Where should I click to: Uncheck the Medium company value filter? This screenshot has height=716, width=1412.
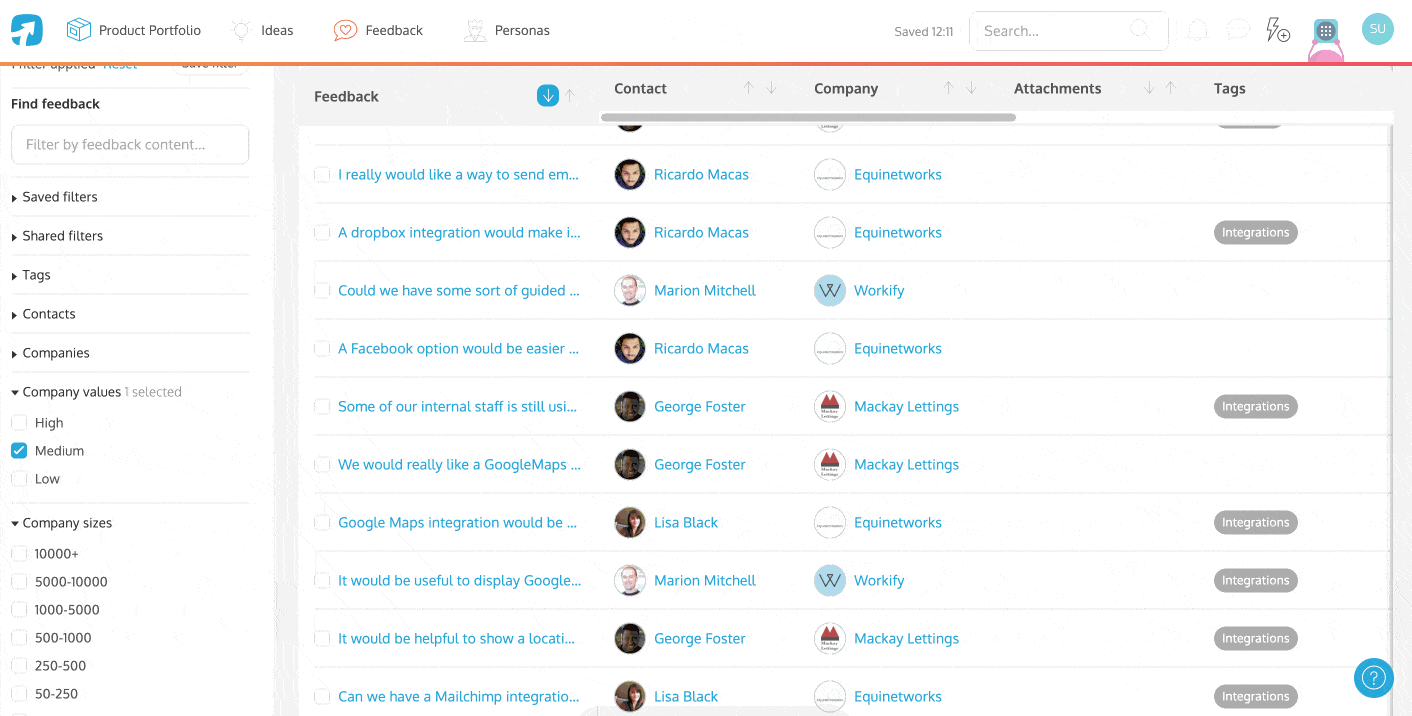tap(19, 451)
